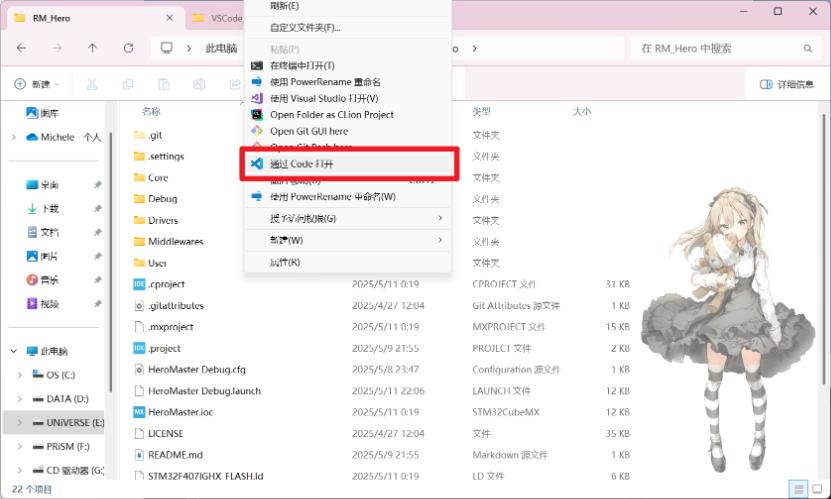Select the HeroMaster.ioc file icon
831x499 pixels.
(x=139, y=412)
